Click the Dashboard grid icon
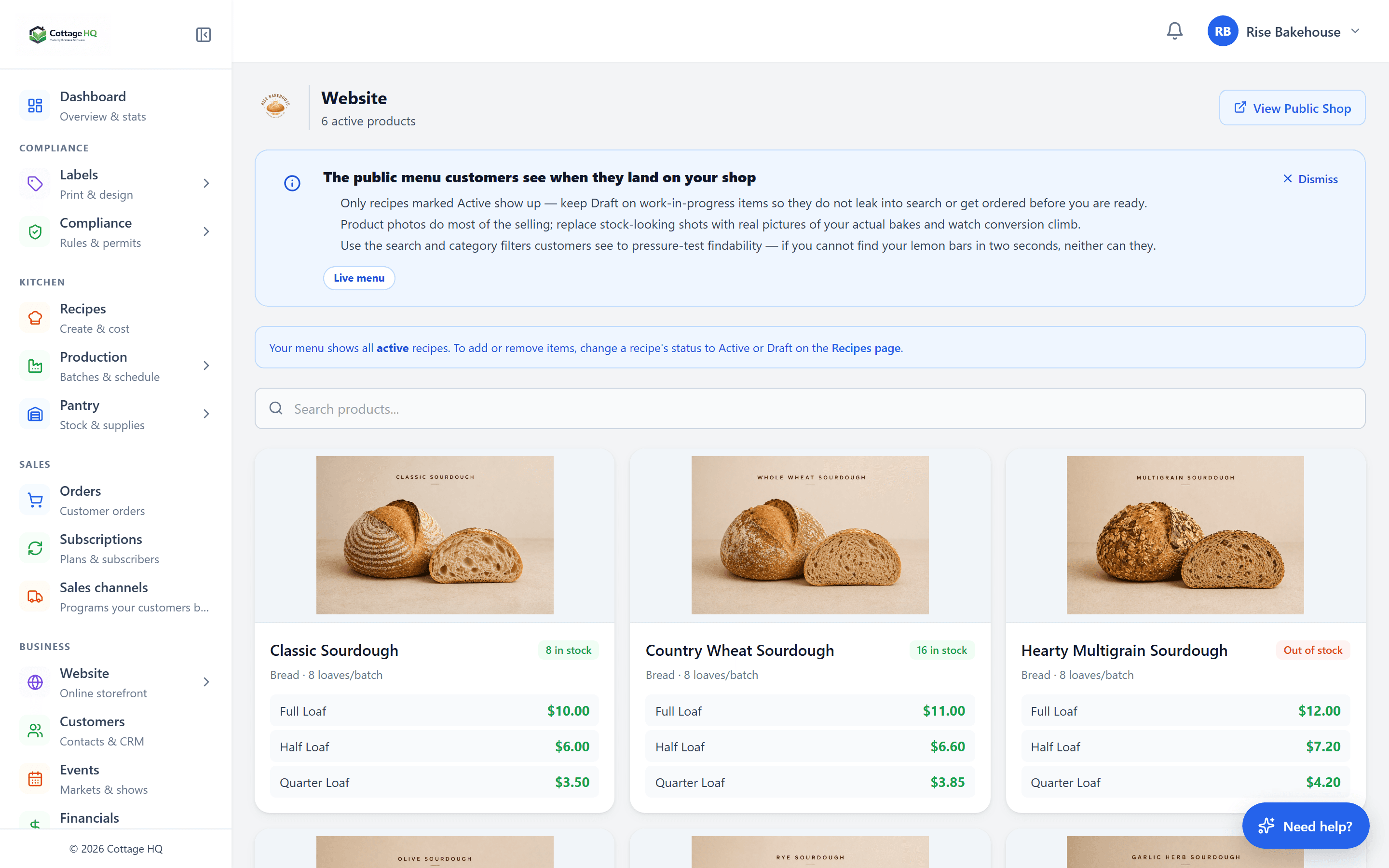The width and height of the screenshot is (1389, 868). tap(35, 106)
